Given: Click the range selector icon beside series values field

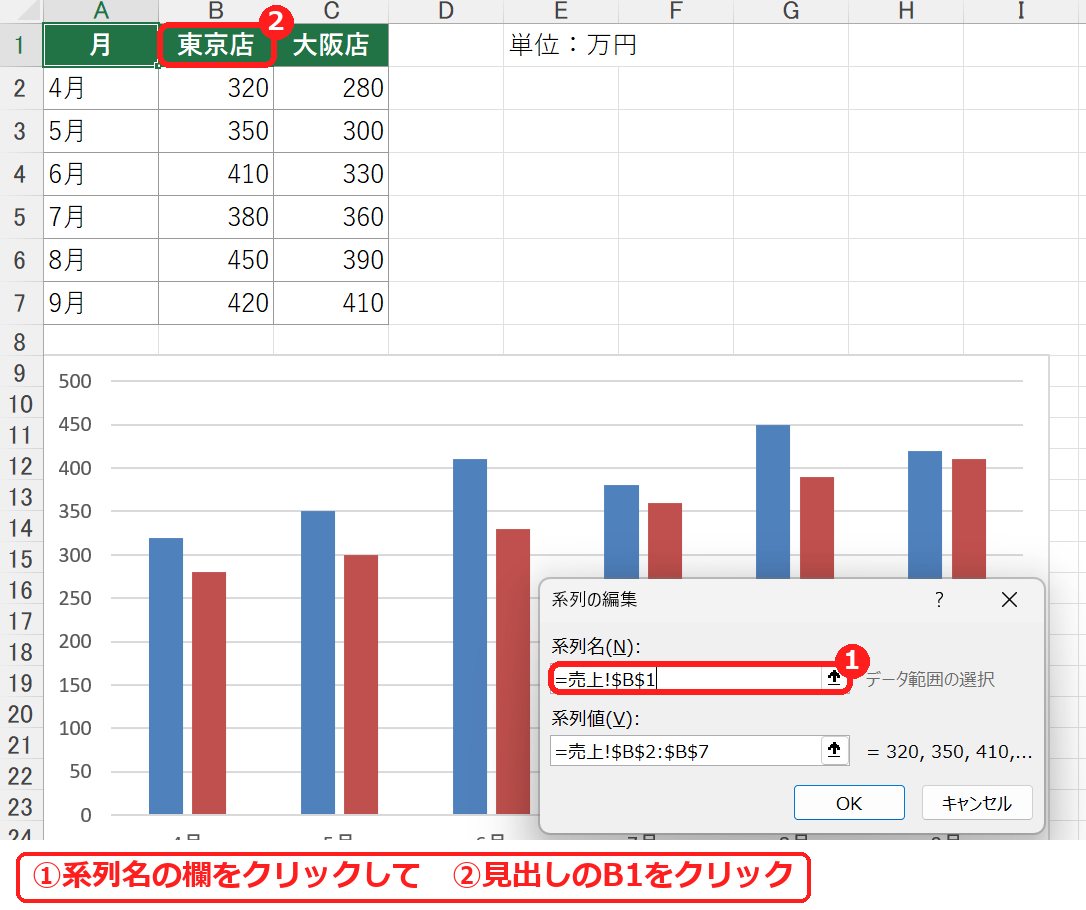Looking at the screenshot, I should [x=834, y=750].
